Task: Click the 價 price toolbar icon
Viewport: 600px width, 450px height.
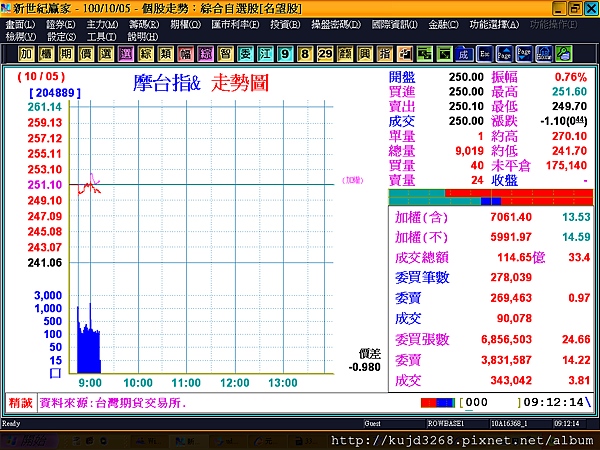Action: (x=86, y=54)
